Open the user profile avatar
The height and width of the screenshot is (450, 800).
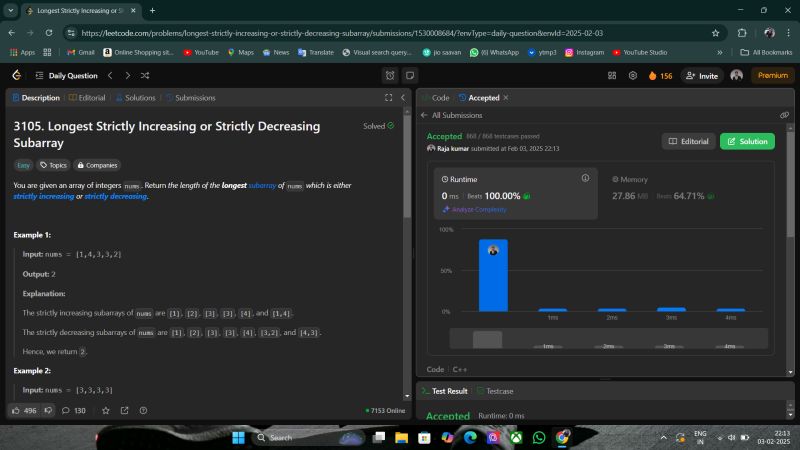coord(736,76)
